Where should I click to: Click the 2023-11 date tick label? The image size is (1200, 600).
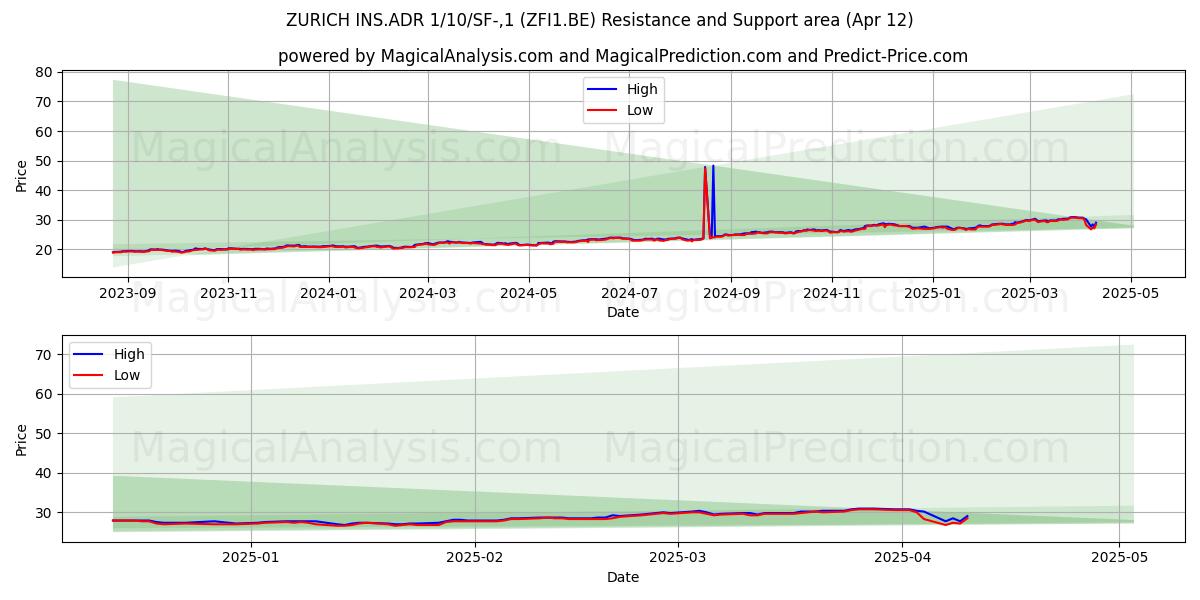227,293
